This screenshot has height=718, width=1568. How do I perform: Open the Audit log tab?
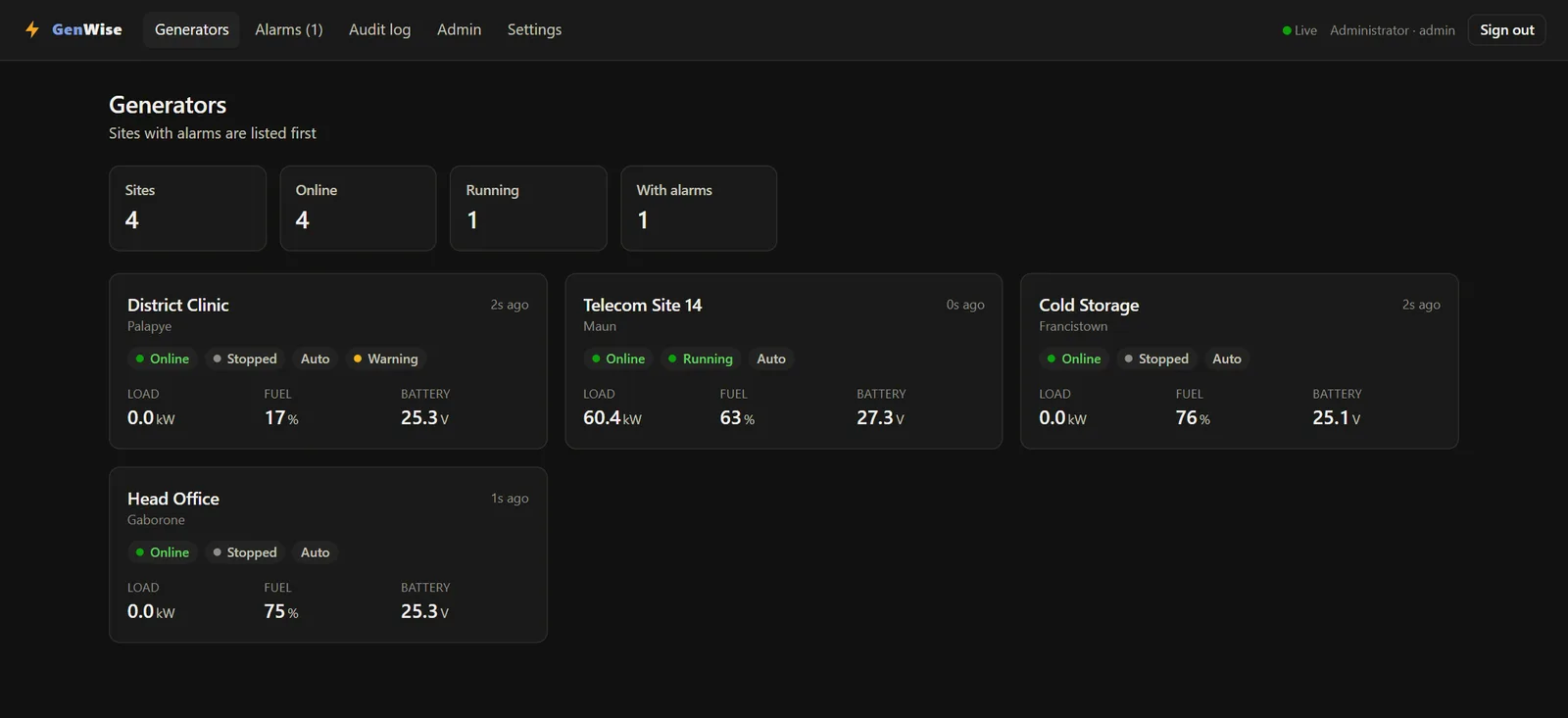380,29
